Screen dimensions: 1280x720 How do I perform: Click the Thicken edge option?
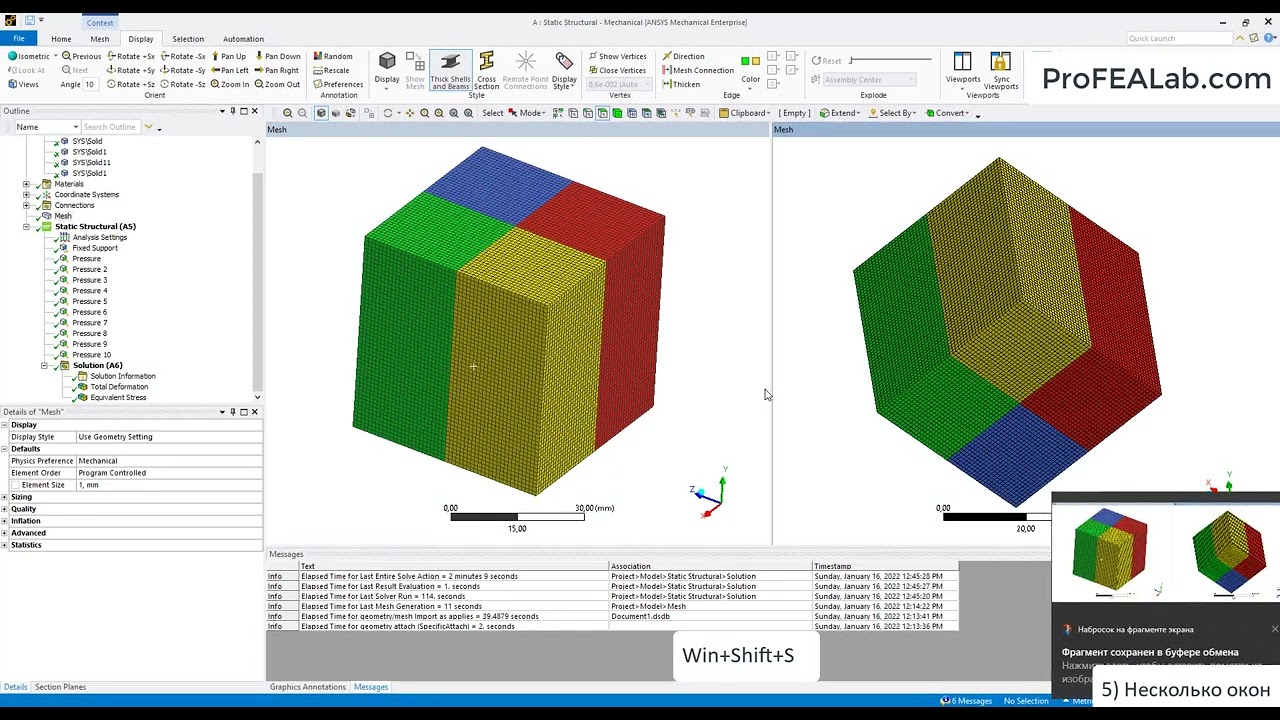[x=681, y=84]
